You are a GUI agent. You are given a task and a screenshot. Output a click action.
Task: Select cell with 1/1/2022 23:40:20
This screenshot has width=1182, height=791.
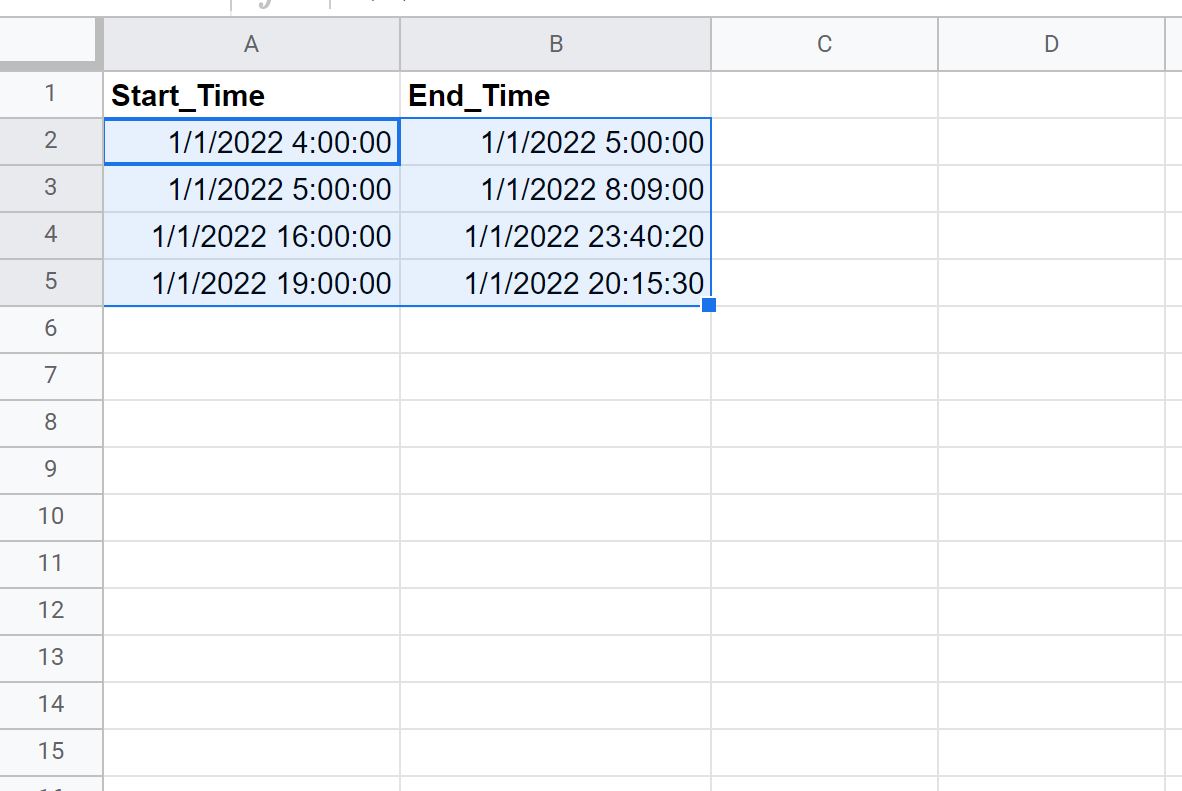point(556,236)
